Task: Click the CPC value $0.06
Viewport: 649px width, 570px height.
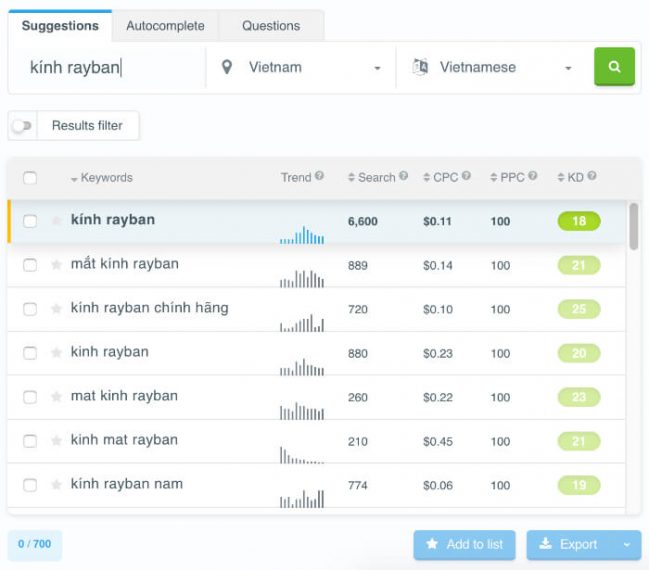Action: 438,485
